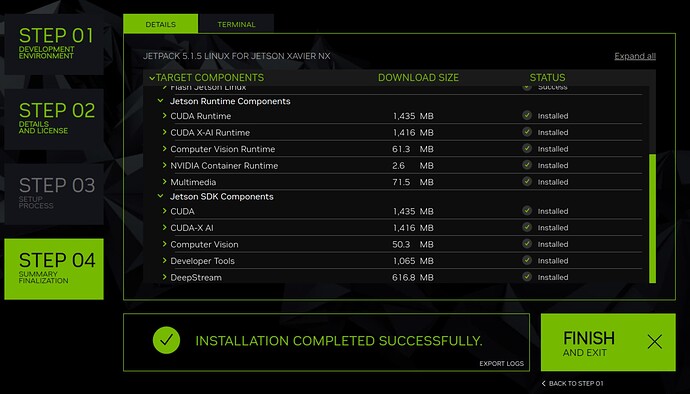Click the installed checkmark for NVIDIA Container Runtime

click(527, 165)
